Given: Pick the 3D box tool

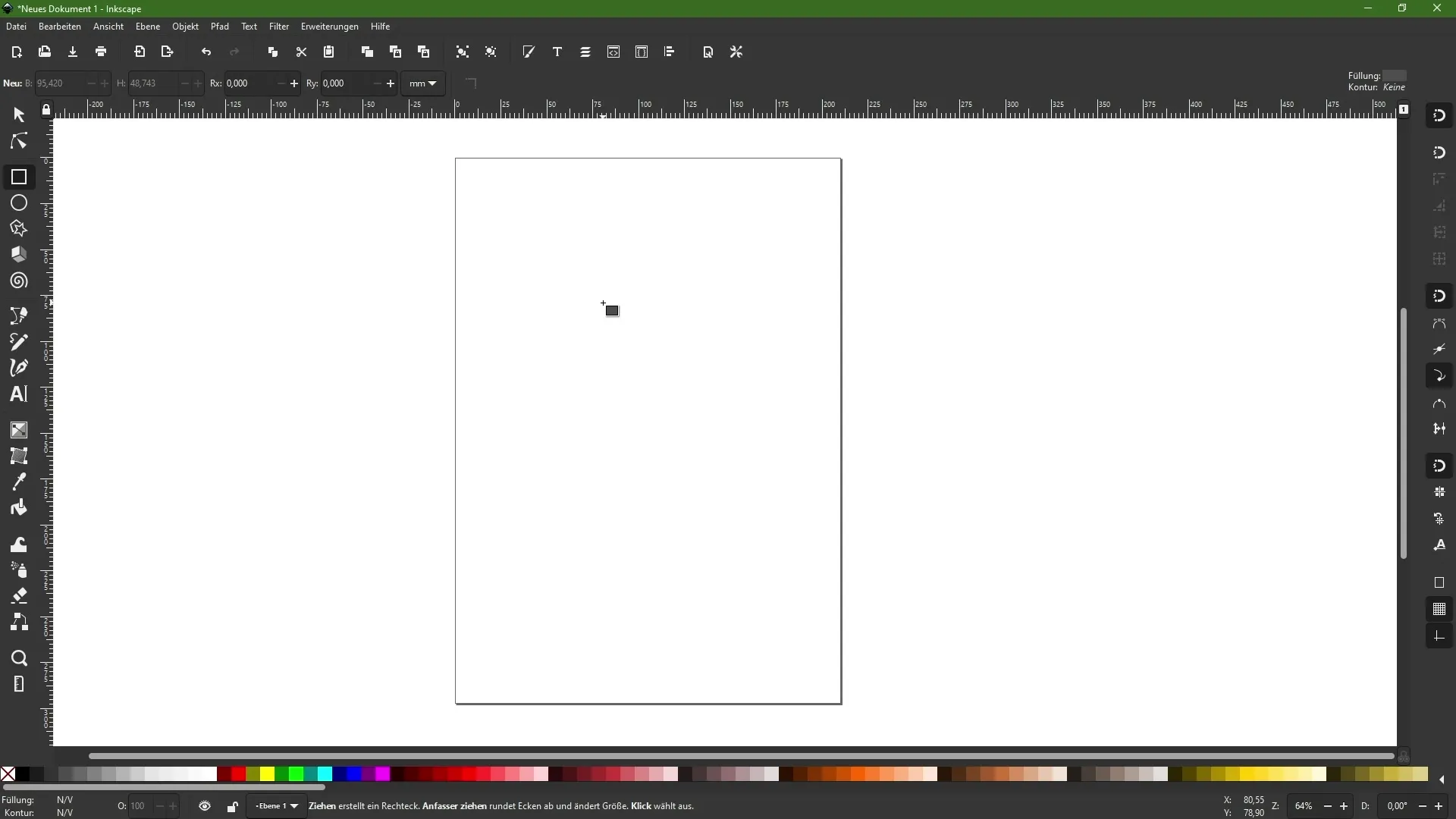Looking at the screenshot, I should [x=19, y=255].
